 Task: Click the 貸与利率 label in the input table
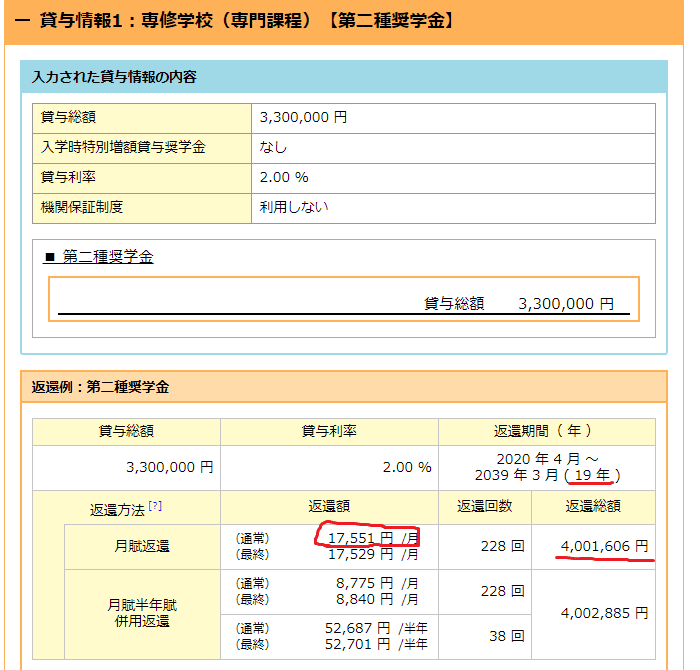pyautogui.click(x=68, y=177)
